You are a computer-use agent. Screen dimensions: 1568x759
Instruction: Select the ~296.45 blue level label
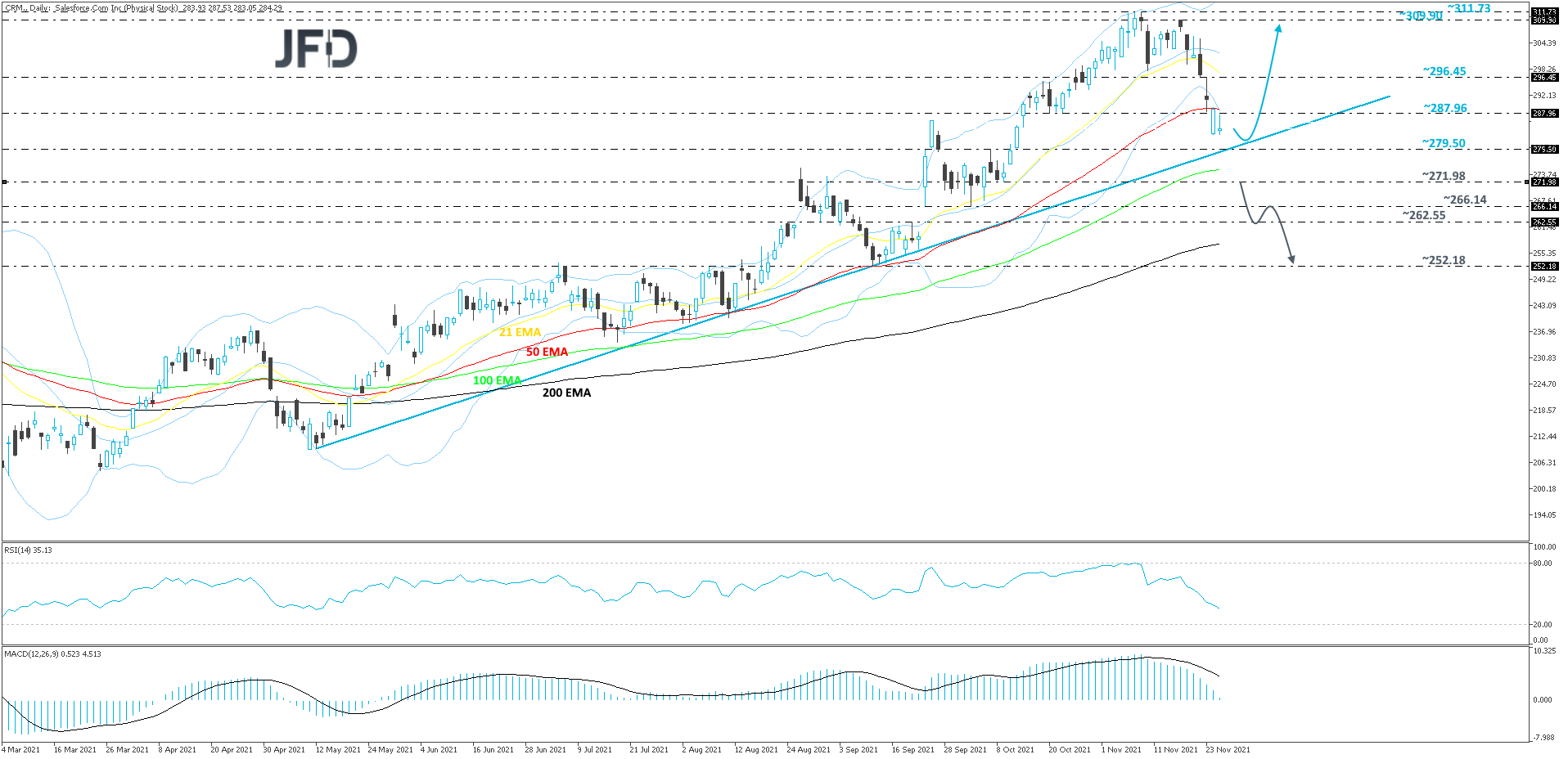tap(1444, 71)
